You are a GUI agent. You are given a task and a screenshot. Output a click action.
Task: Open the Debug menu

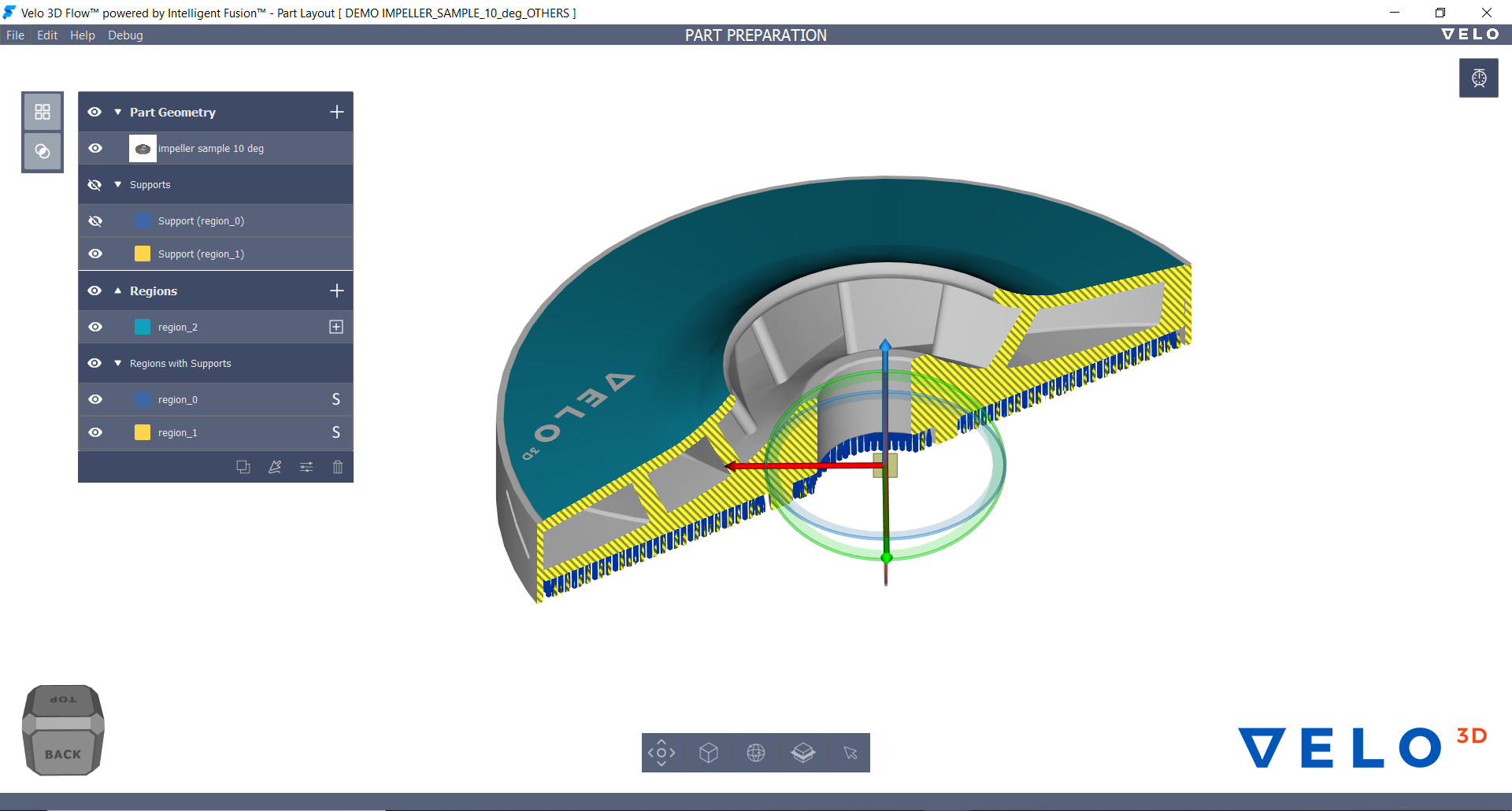pos(125,35)
